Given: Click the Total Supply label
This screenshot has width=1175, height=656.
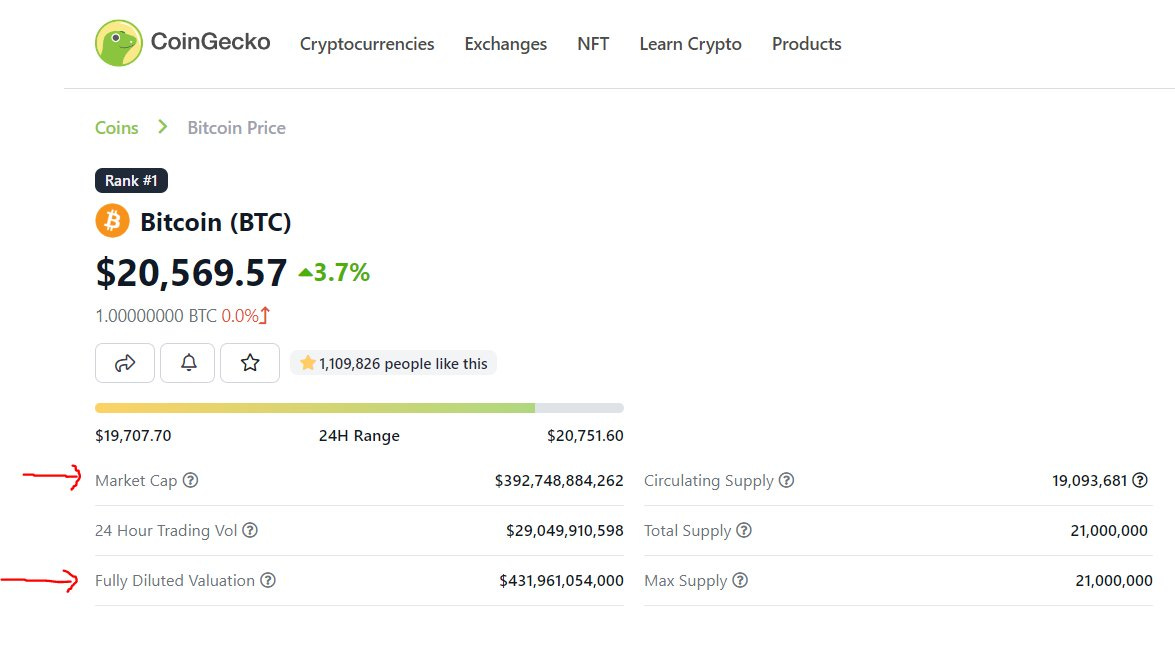Looking at the screenshot, I should (x=687, y=531).
